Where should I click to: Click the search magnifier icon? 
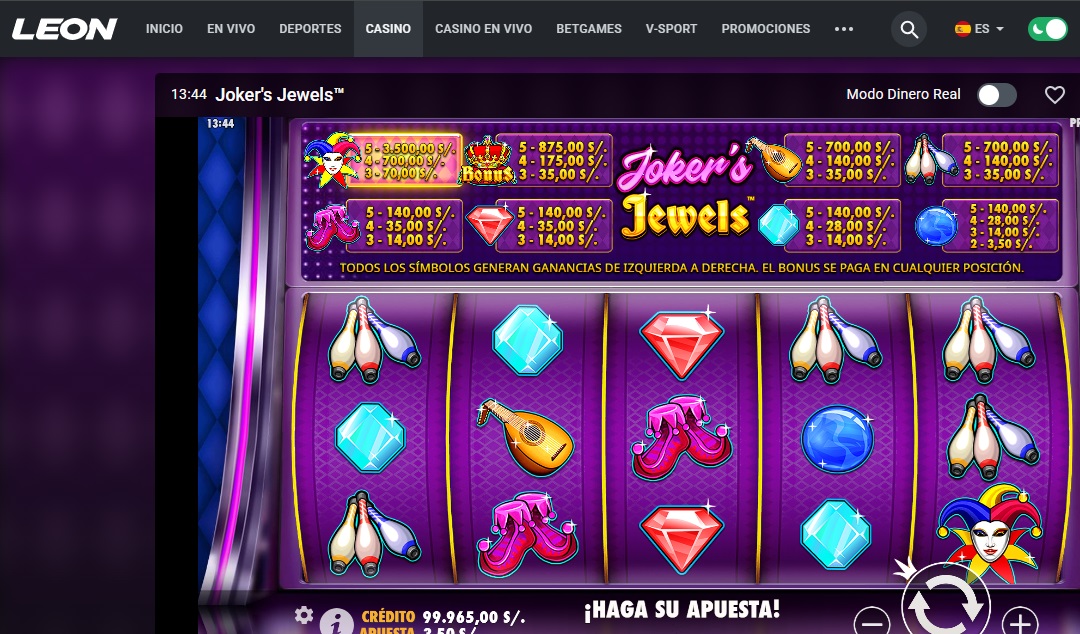[x=909, y=29]
